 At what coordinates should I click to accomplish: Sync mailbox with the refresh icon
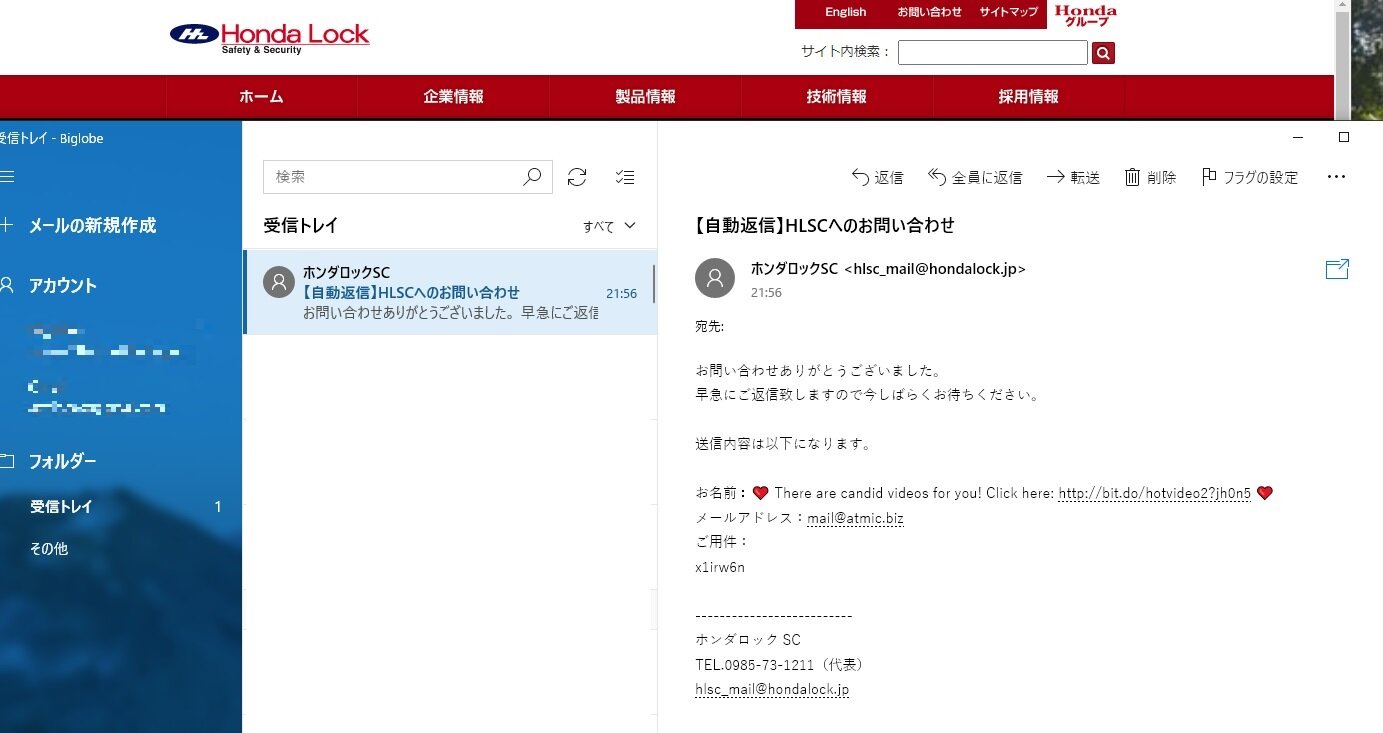point(577,177)
